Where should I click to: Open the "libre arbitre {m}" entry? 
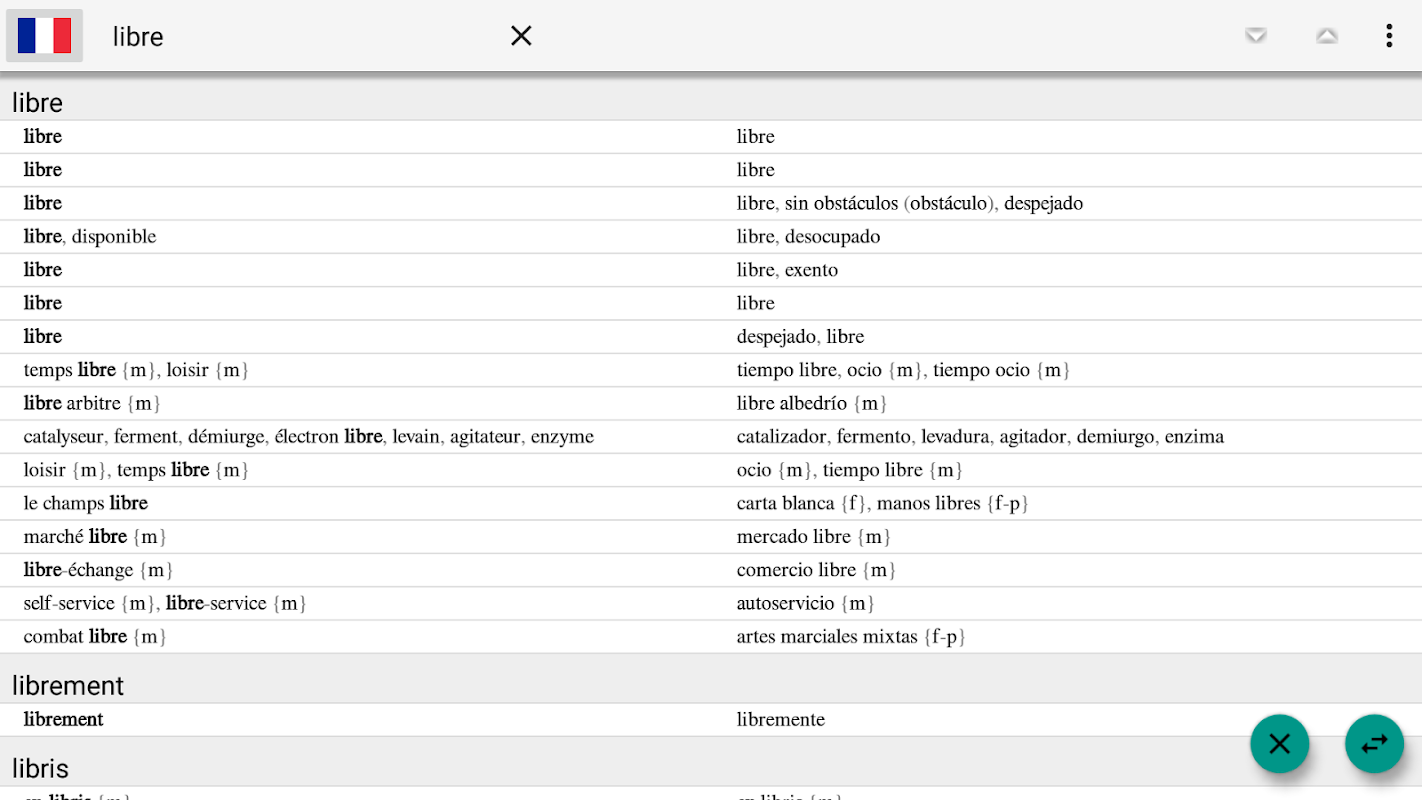[92, 403]
